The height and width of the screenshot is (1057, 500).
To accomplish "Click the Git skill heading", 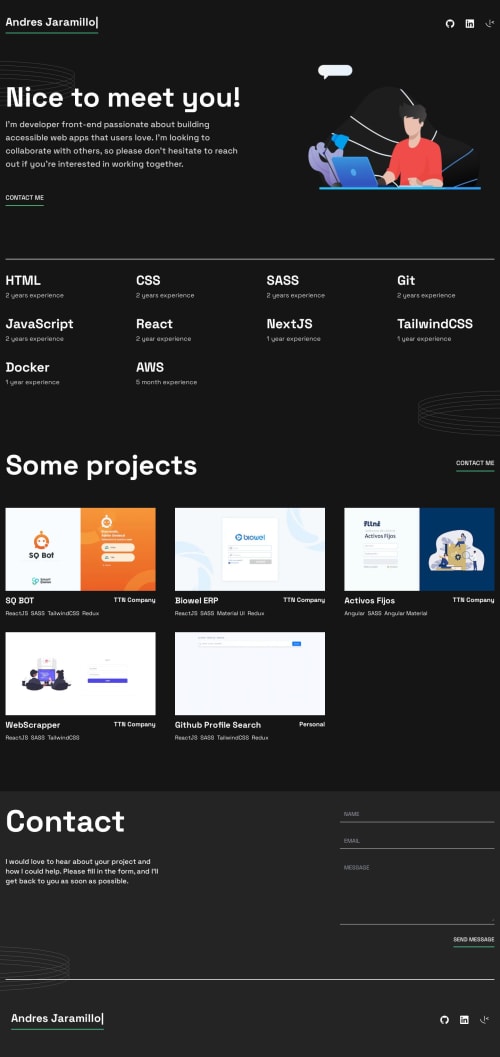I will coord(406,280).
